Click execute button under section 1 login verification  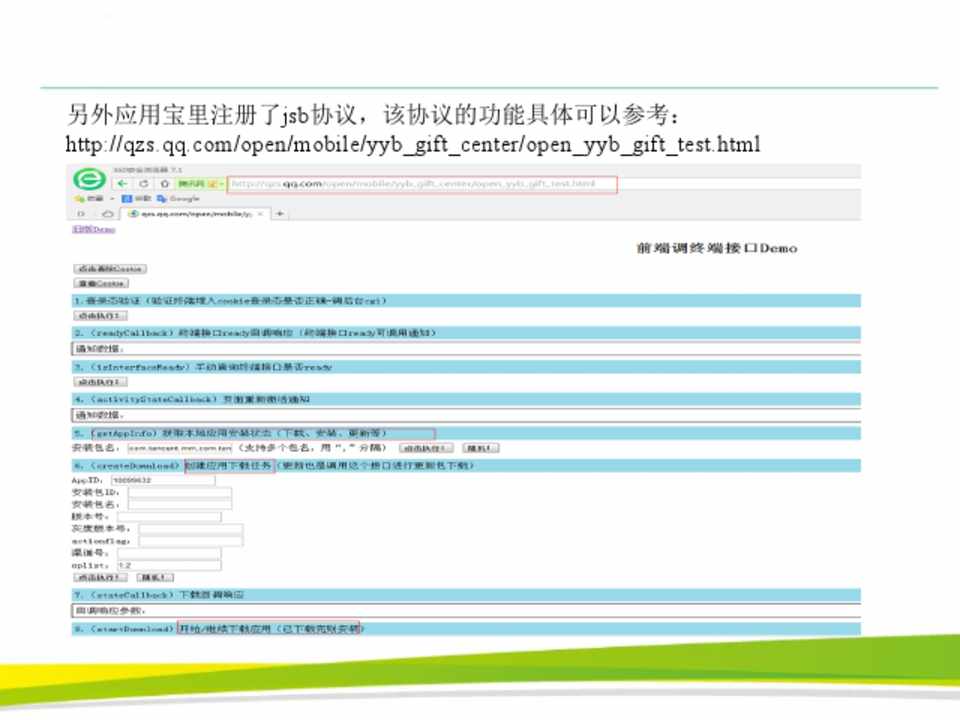[100, 315]
